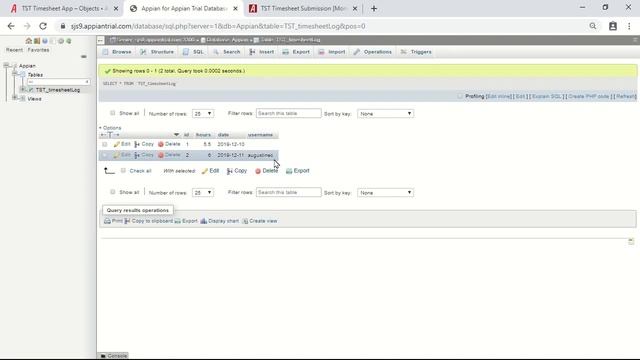Open the Favorites tables link
Viewport: 640px width, 360px height.
pyautogui.click(x=38, y=50)
